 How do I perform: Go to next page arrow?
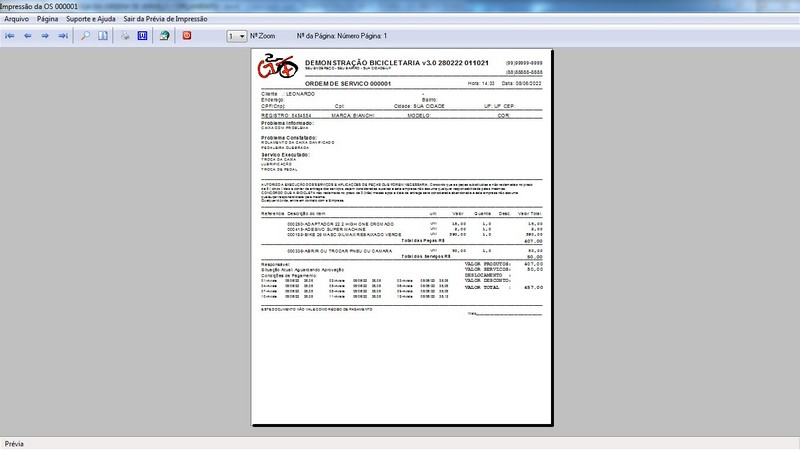coord(45,36)
